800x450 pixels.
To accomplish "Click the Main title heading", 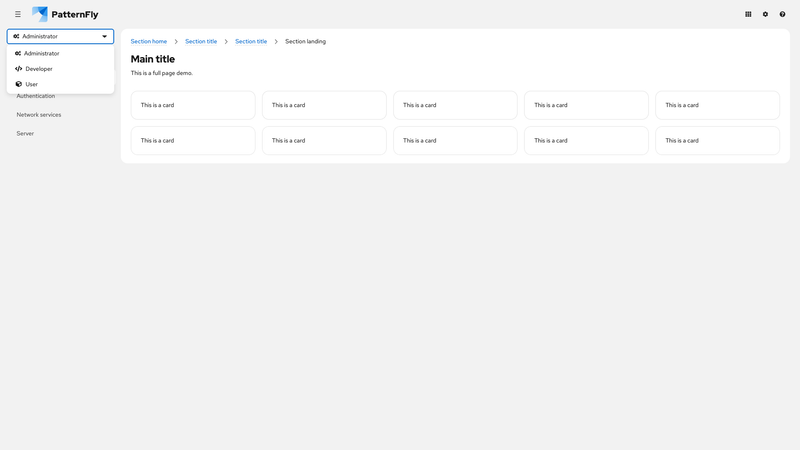I will click(x=153, y=59).
